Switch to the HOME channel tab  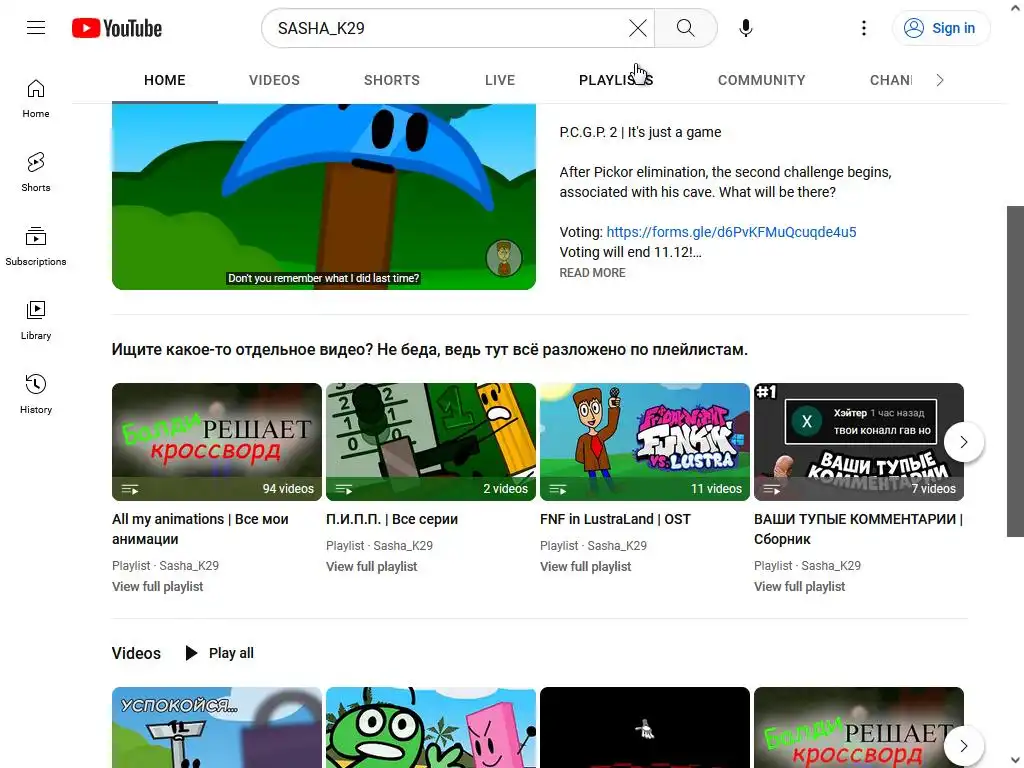tap(165, 80)
